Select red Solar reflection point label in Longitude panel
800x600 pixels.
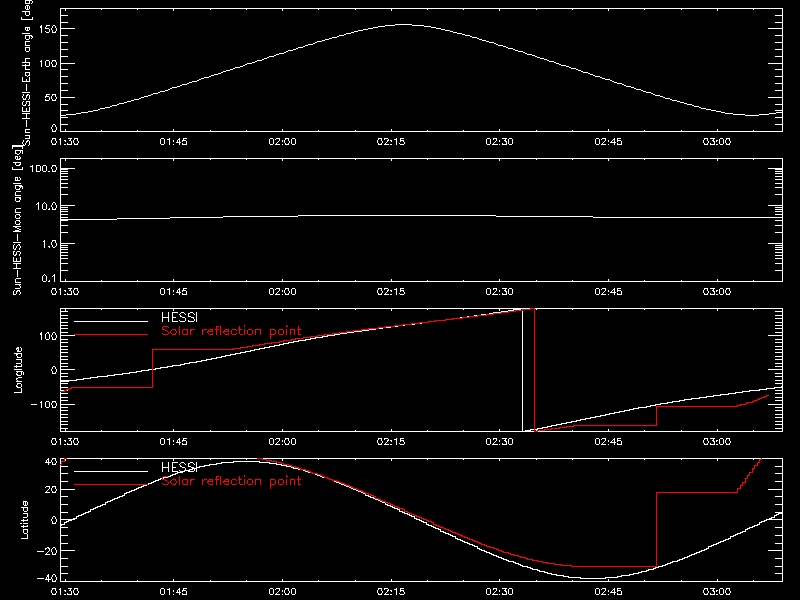[231, 331]
